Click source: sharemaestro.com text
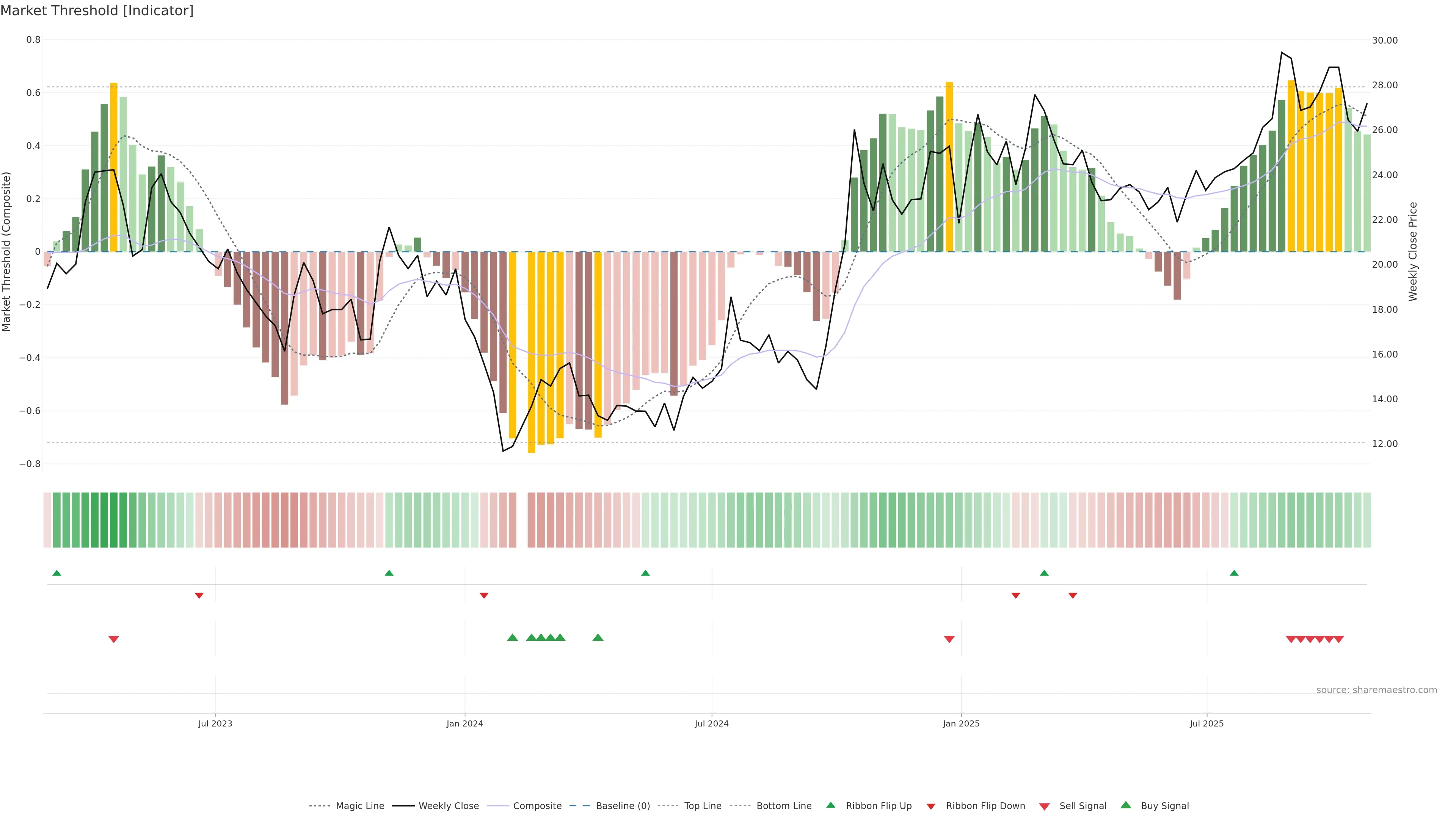Image resolution: width=1456 pixels, height=819 pixels. tap(1376, 690)
